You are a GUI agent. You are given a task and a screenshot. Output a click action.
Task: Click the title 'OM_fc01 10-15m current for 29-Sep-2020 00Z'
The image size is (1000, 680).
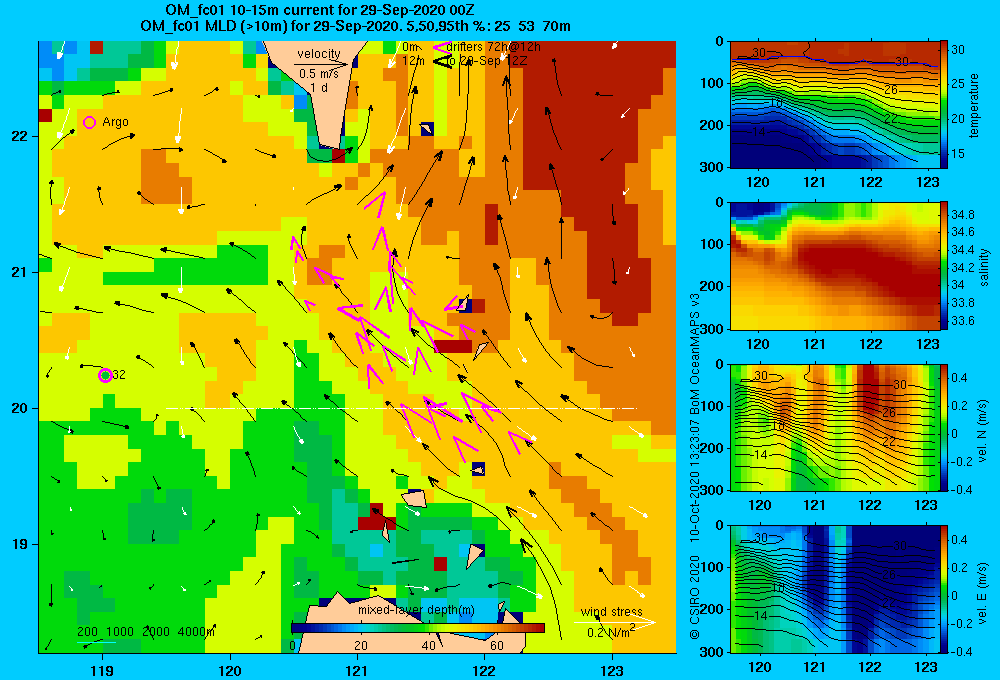point(320,10)
